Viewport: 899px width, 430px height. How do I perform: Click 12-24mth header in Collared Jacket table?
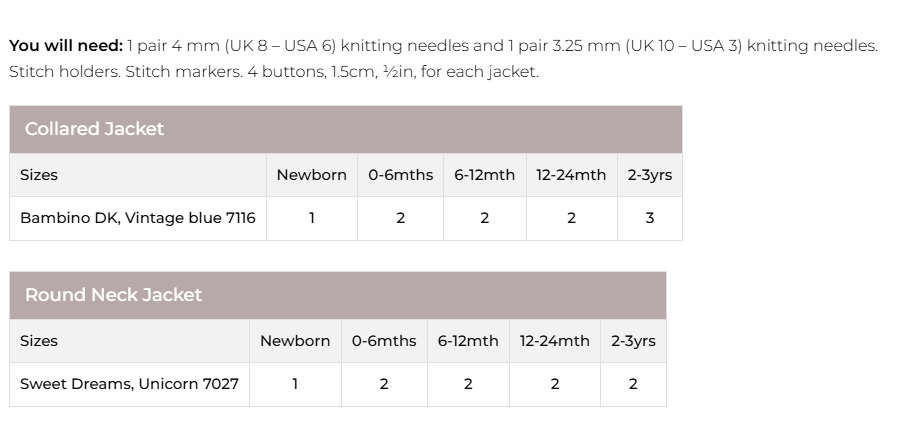coord(571,175)
